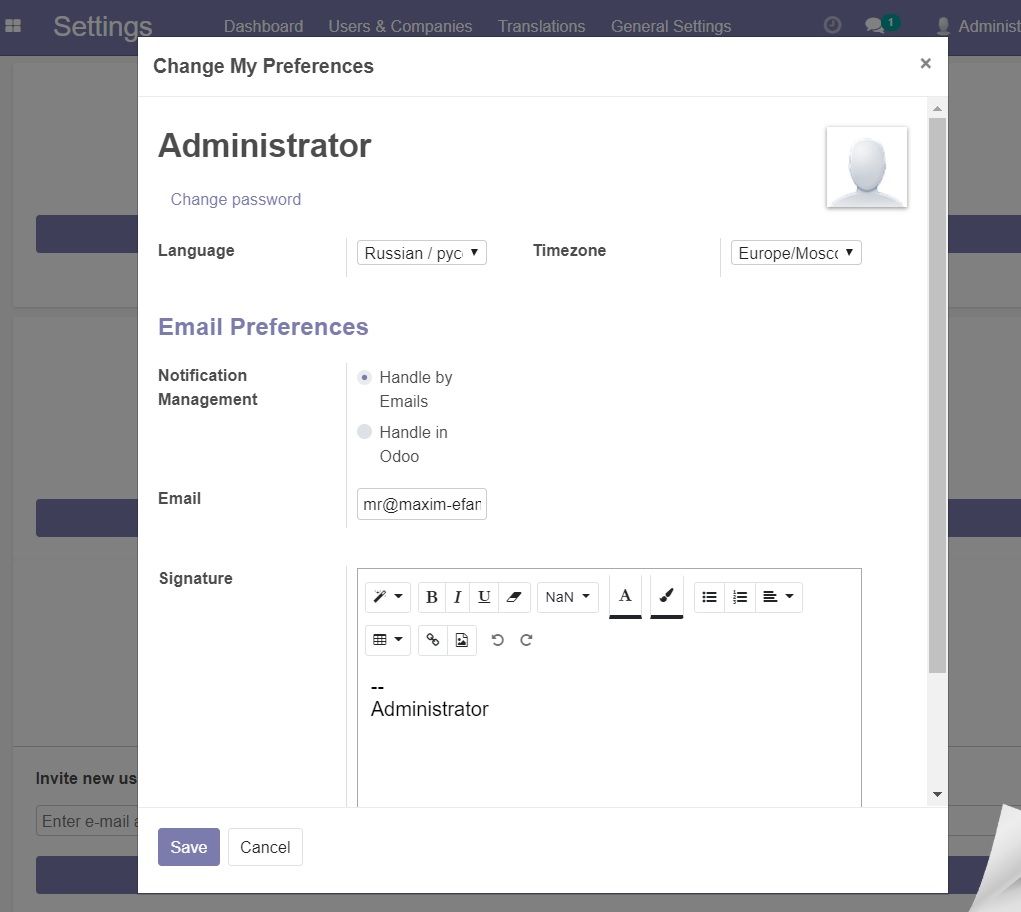
Task: Open the font color picker
Action: (624, 596)
